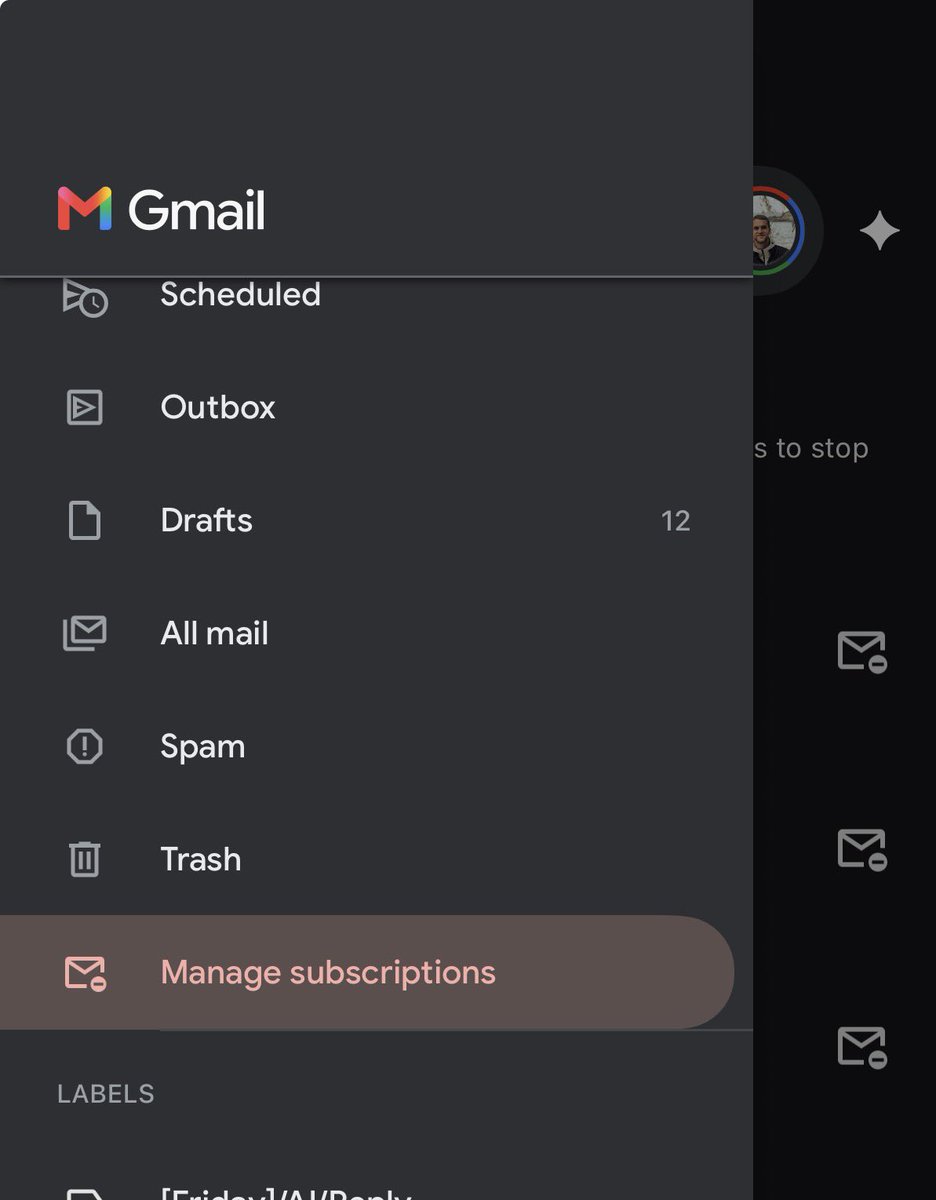Viewport: 936px width, 1200px height.
Task: Open the account profile avatar
Action: point(777,230)
